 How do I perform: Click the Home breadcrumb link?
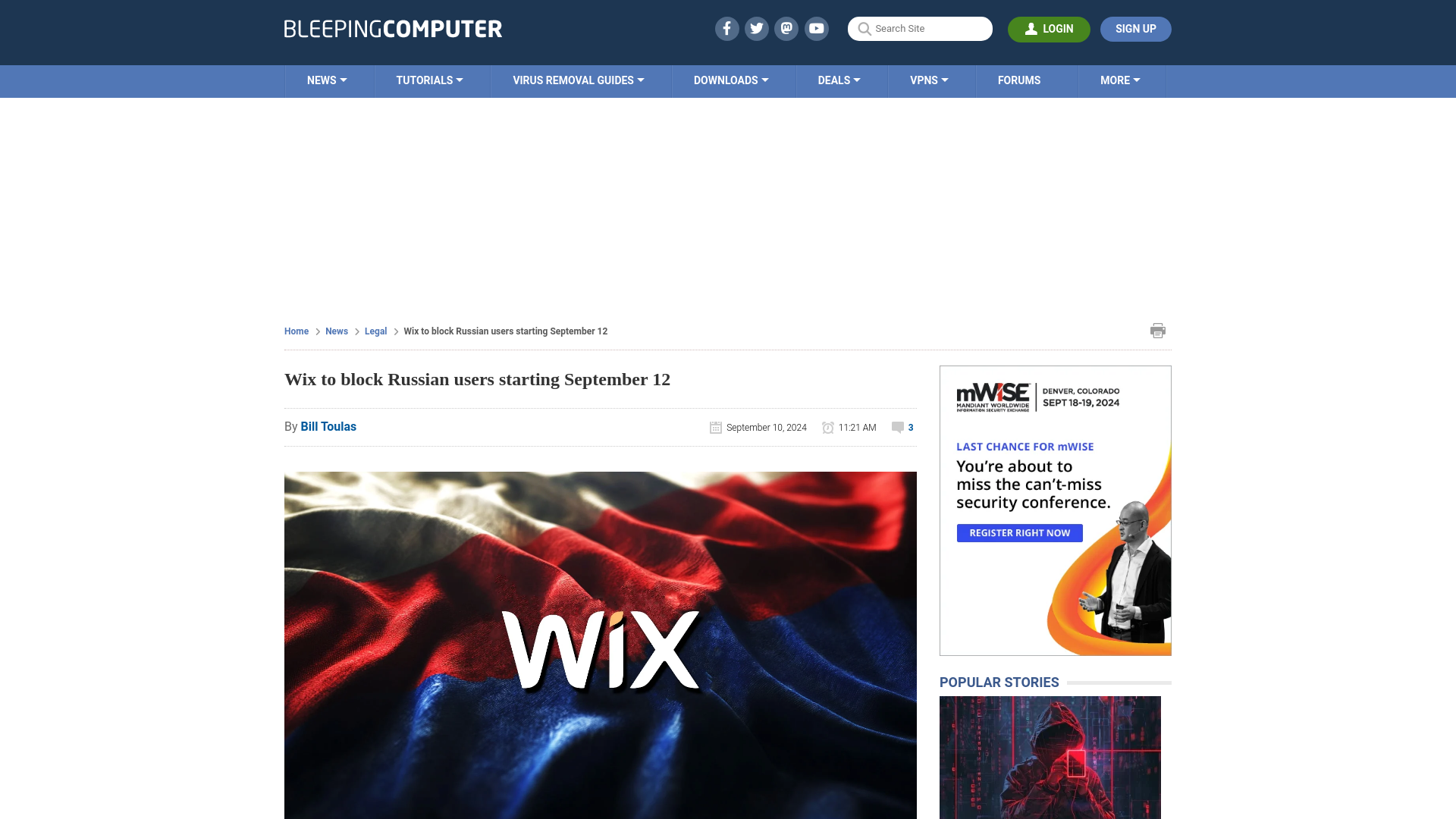(296, 331)
